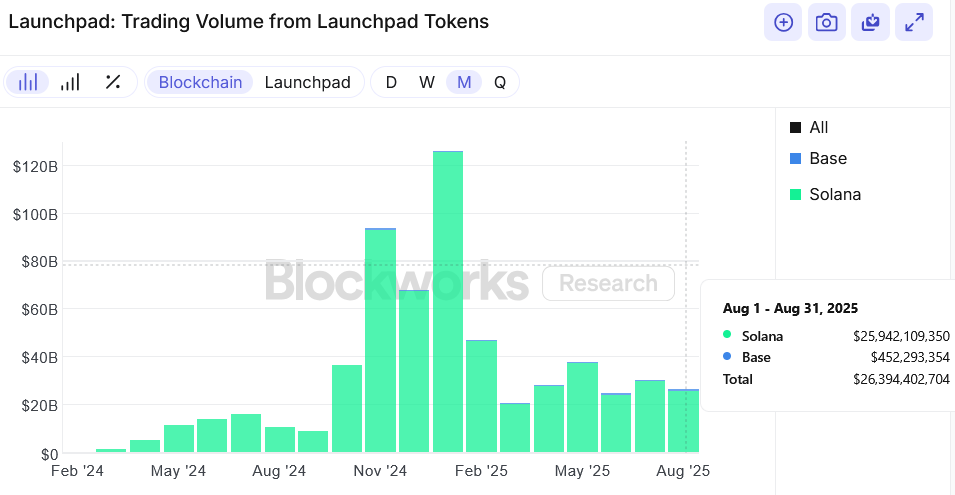This screenshot has width=955, height=495.
Task: Toggle Base series in the legend
Action: click(x=818, y=158)
